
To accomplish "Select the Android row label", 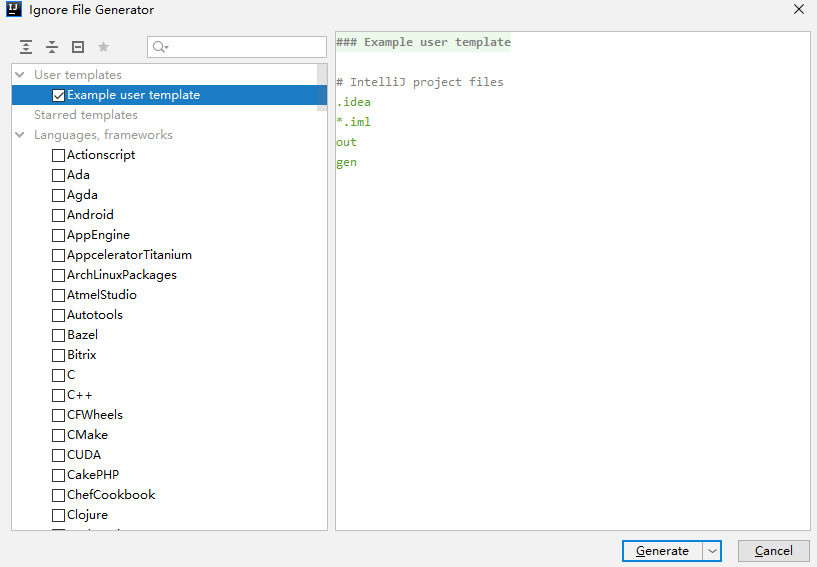I will click(x=90, y=215).
